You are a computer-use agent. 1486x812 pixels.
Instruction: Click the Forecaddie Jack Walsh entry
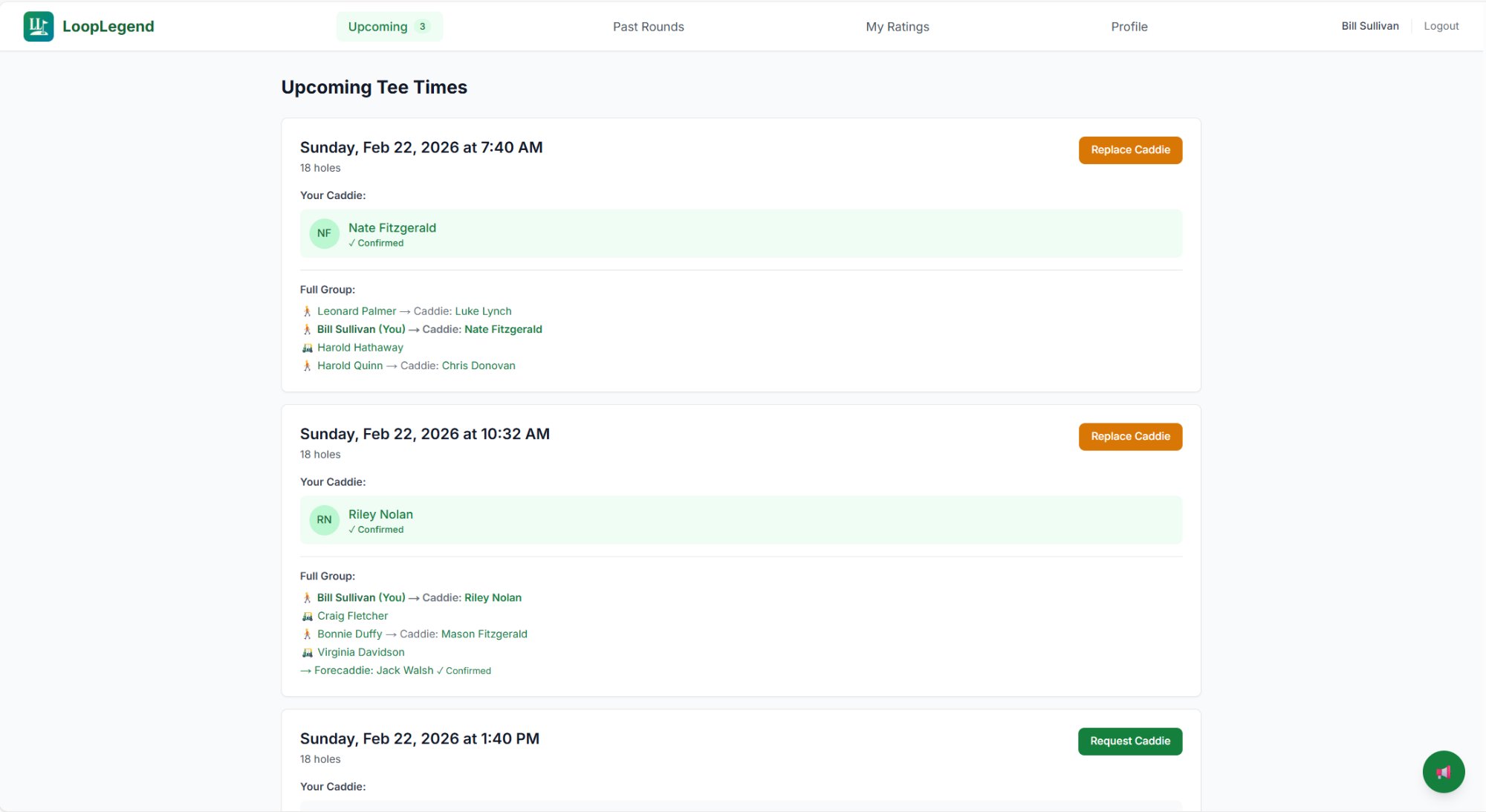374,671
